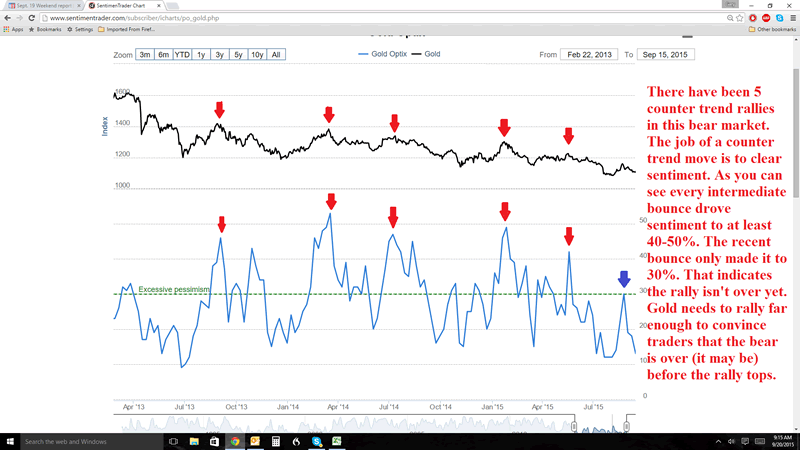This screenshot has height=450, width=800.
Task: Select the SentimenTrader Chart tab
Action: click(123, 5)
